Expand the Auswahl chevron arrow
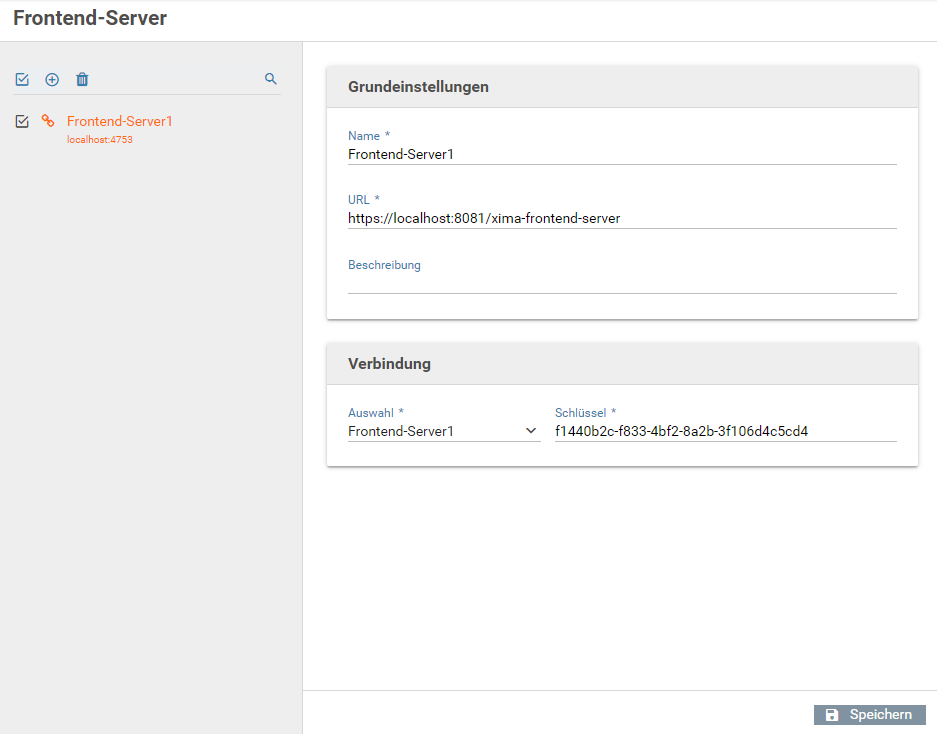This screenshot has width=937, height=734. tap(531, 431)
